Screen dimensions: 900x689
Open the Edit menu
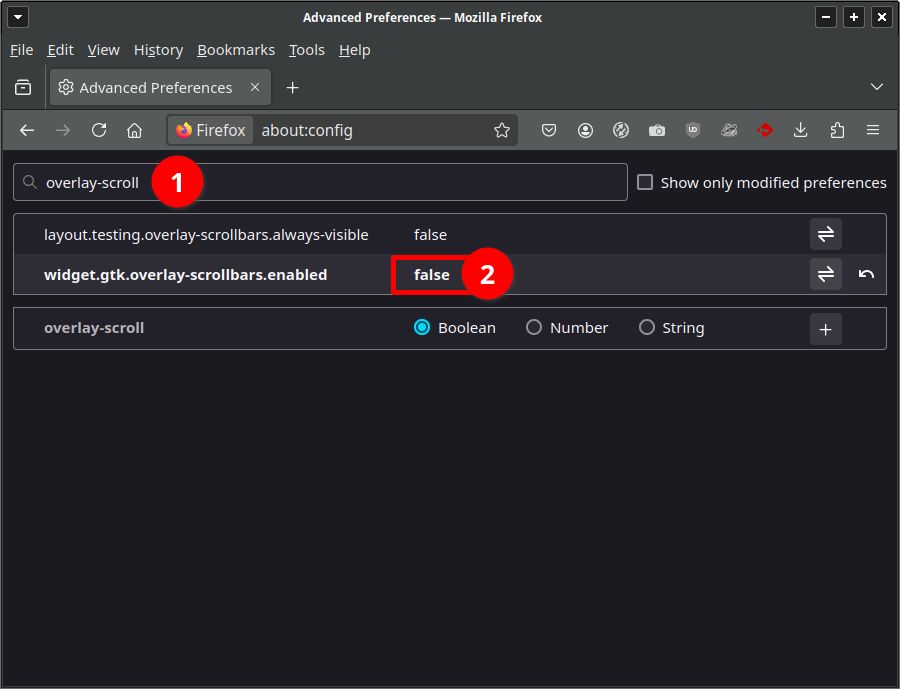tap(60, 50)
